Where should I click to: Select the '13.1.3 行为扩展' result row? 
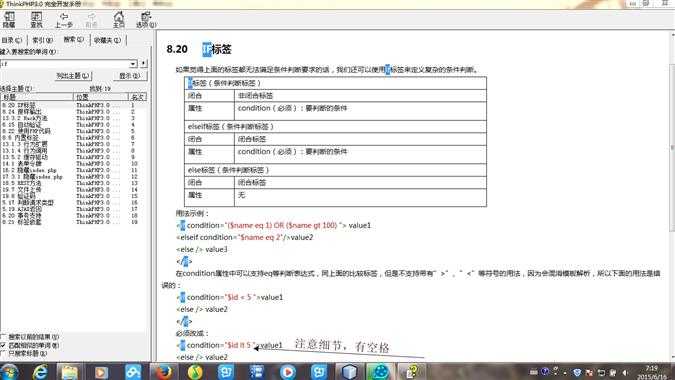click(74, 144)
